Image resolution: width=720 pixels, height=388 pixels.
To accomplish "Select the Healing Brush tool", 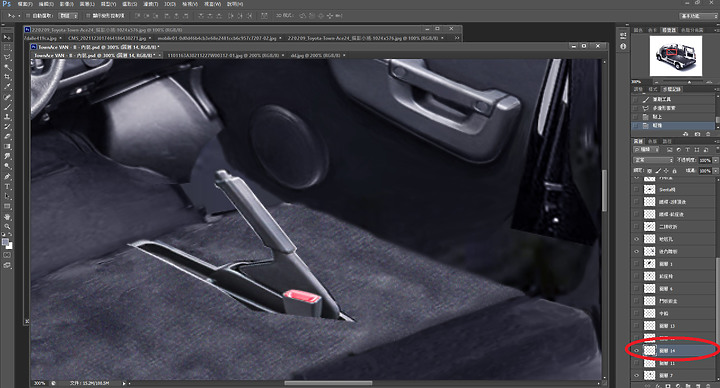I will coord(7,97).
